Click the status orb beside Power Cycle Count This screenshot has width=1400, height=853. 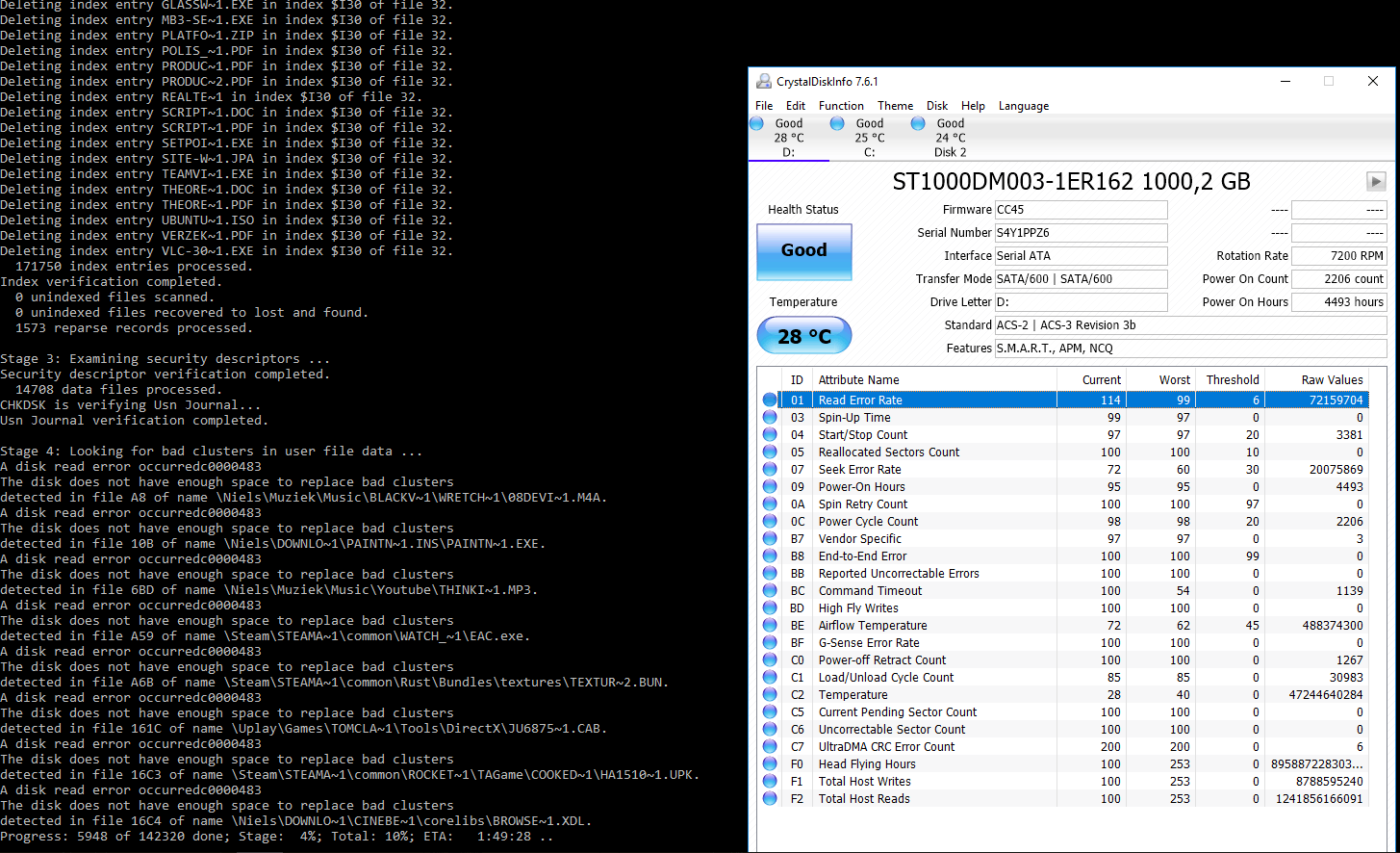[770, 521]
